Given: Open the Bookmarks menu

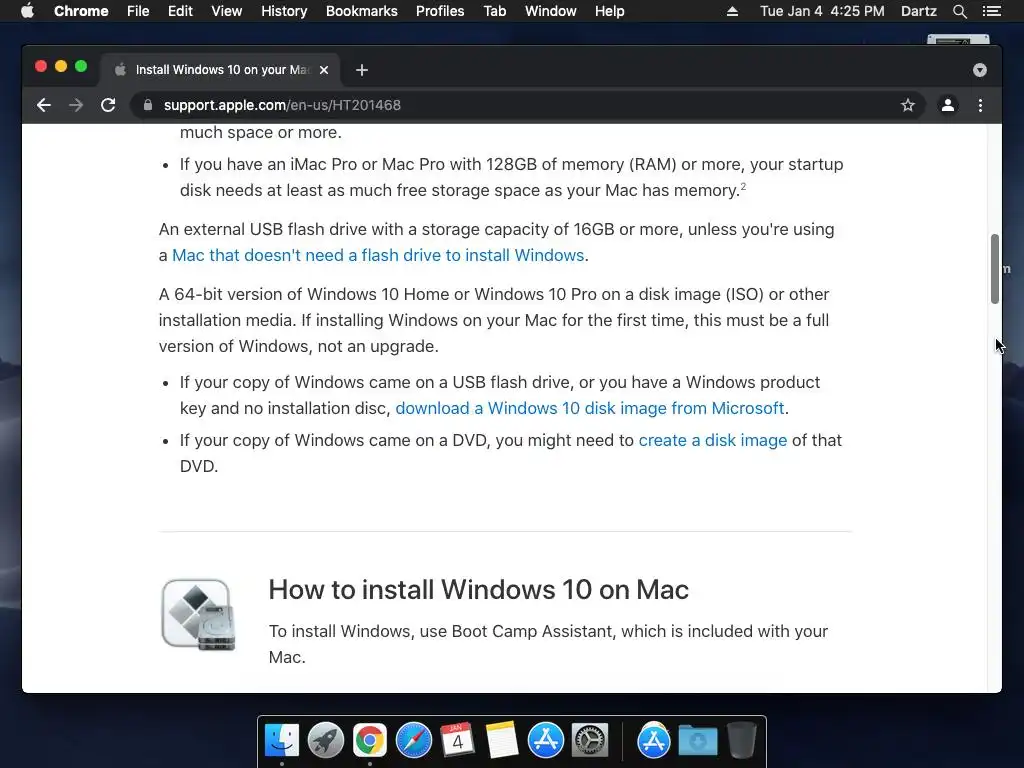Looking at the screenshot, I should 362,11.
